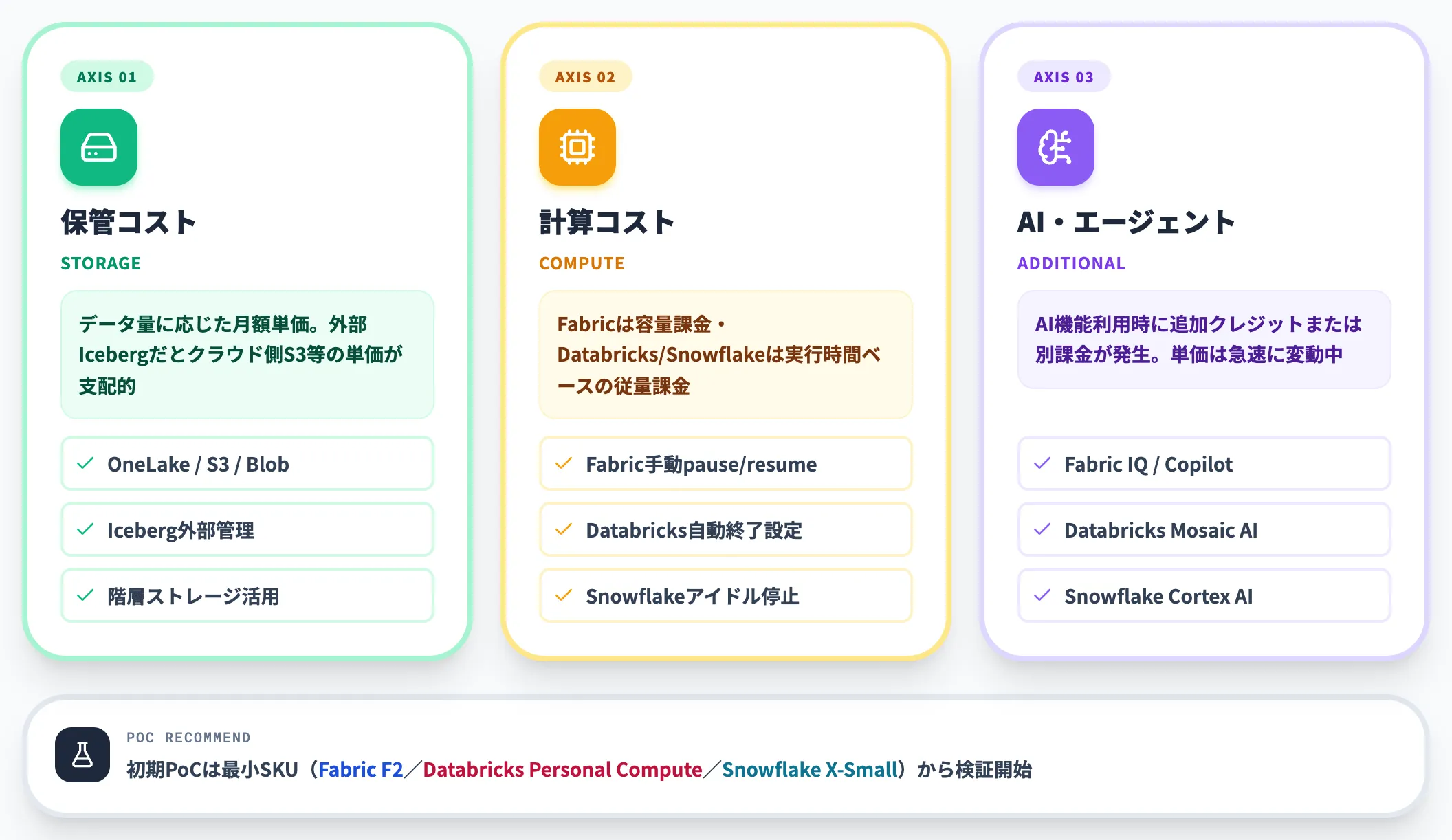The height and width of the screenshot is (840, 1452).
Task: Click the green storage drive icon
Action: coord(99,147)
